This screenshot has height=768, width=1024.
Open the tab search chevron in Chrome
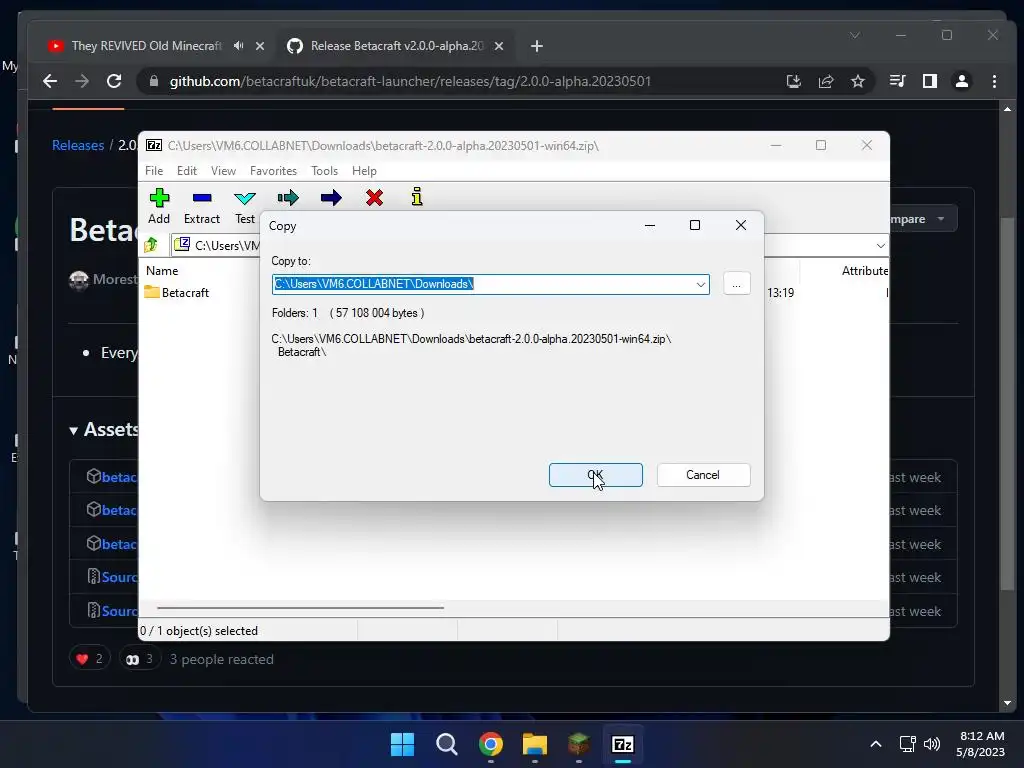click(855, 35)
